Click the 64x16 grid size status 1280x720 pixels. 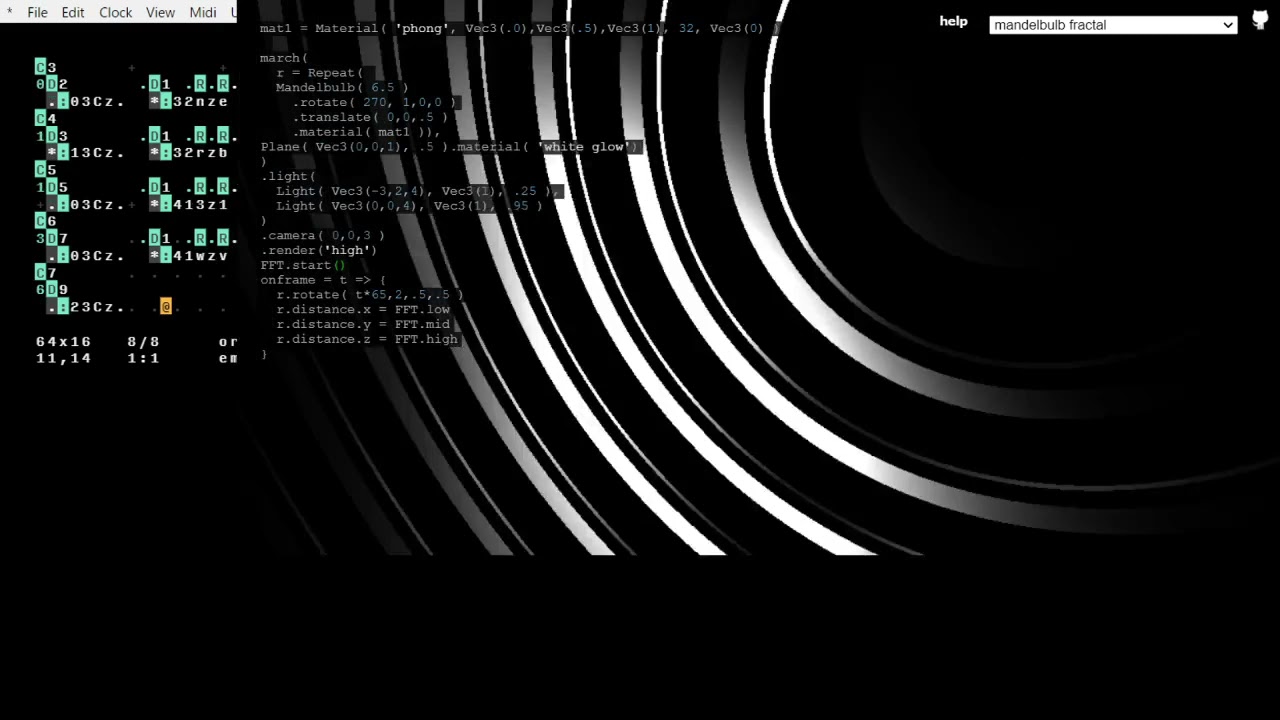[x=63, y=341]
